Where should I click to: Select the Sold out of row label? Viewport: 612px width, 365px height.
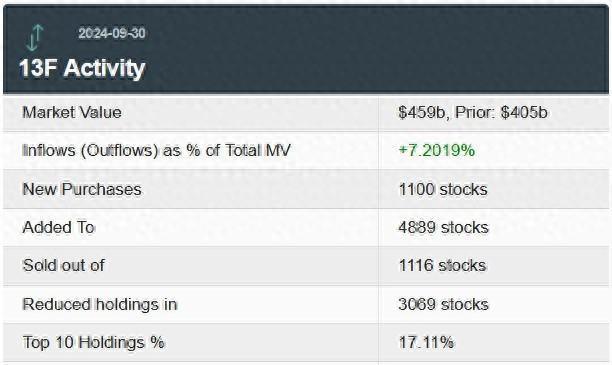point(64,265)
